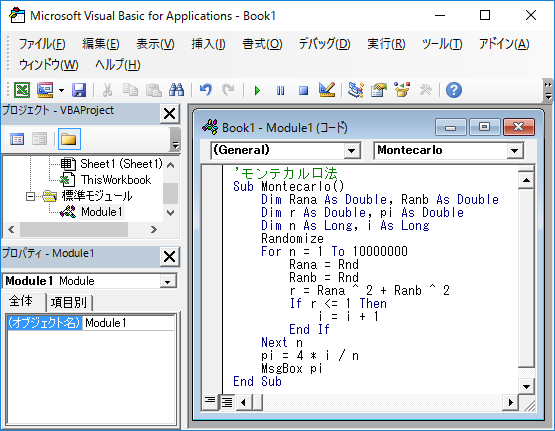The width and height of the screenshot is (555, 431).
Task: Click the Toolbox icon
Action: [425, 90]
